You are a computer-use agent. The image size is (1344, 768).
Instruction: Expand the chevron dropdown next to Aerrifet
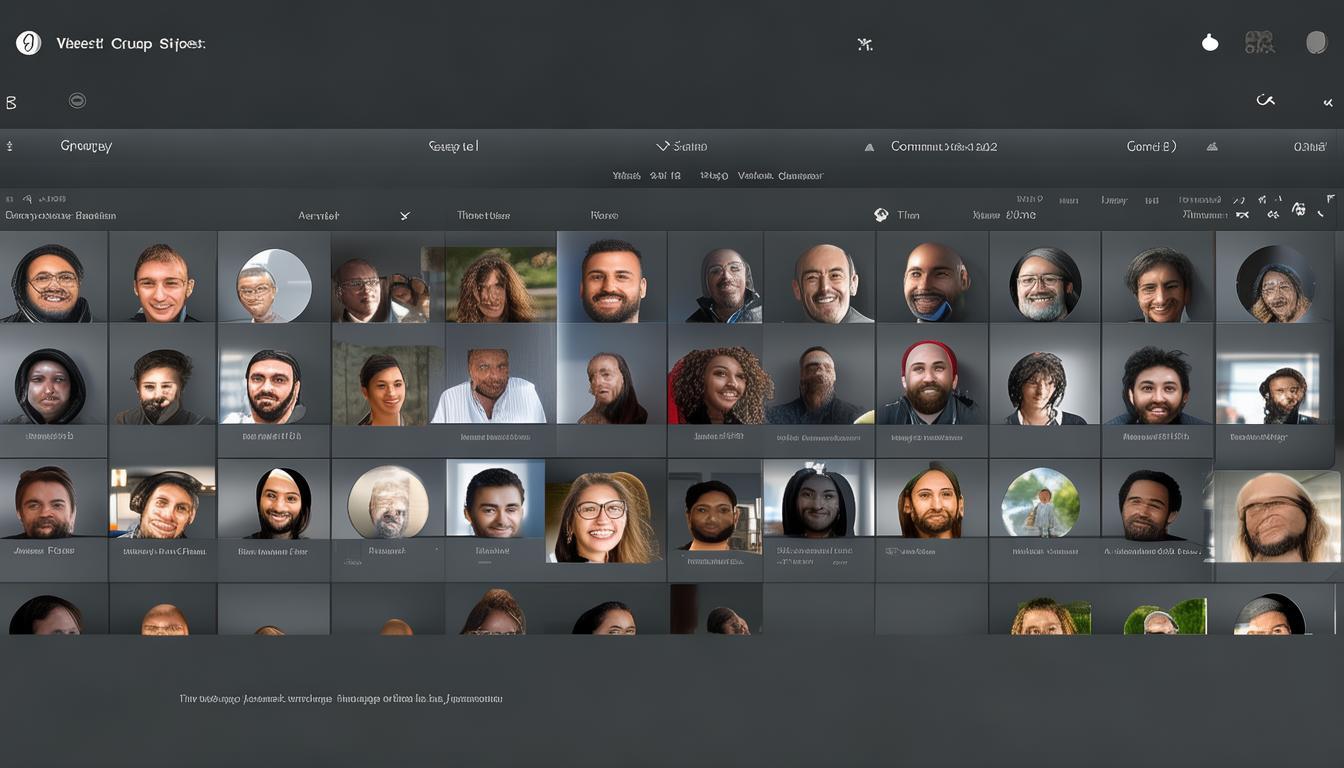pos(405,215)
